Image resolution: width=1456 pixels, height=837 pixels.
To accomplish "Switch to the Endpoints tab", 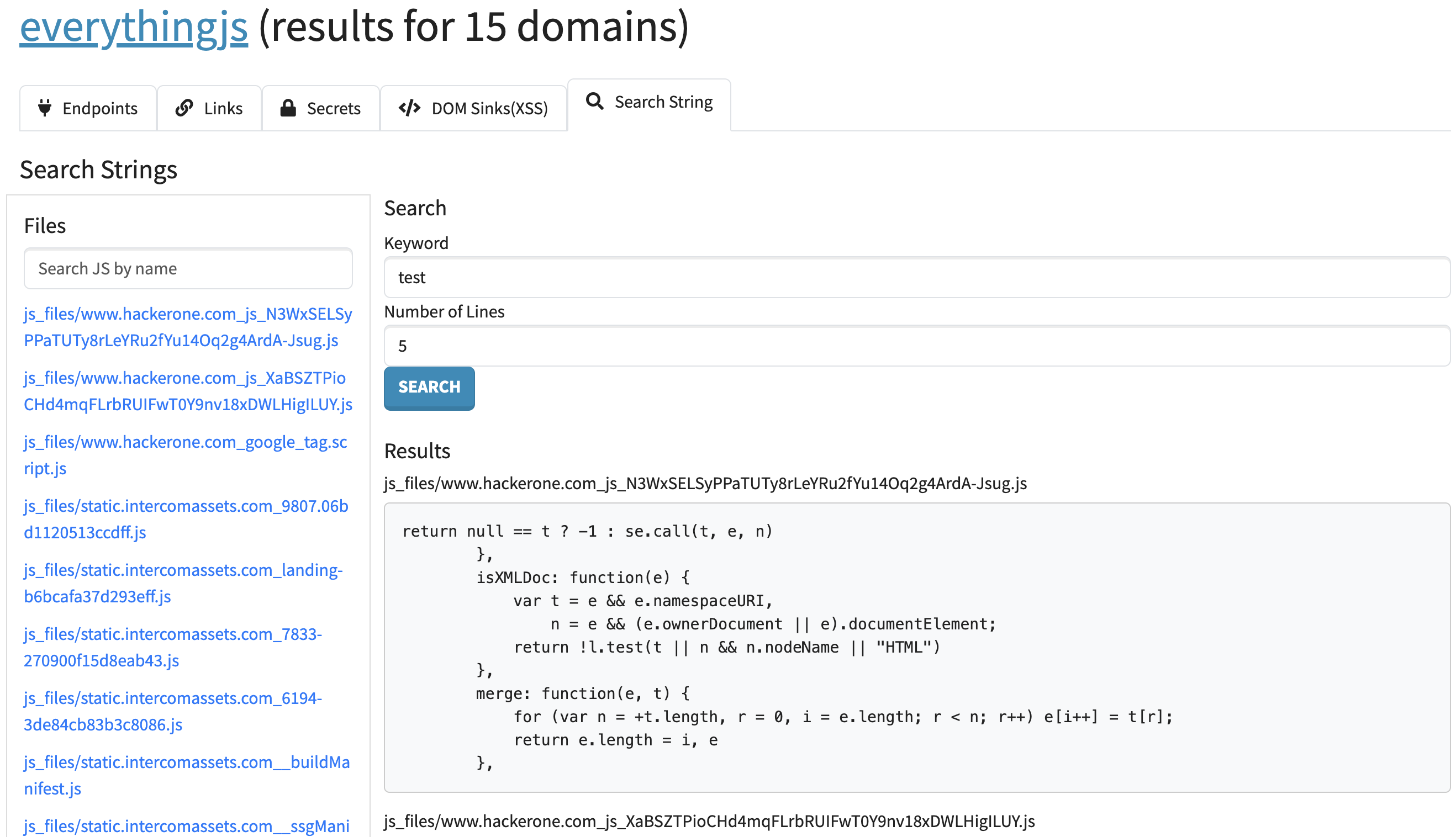I will coord(88,108).
